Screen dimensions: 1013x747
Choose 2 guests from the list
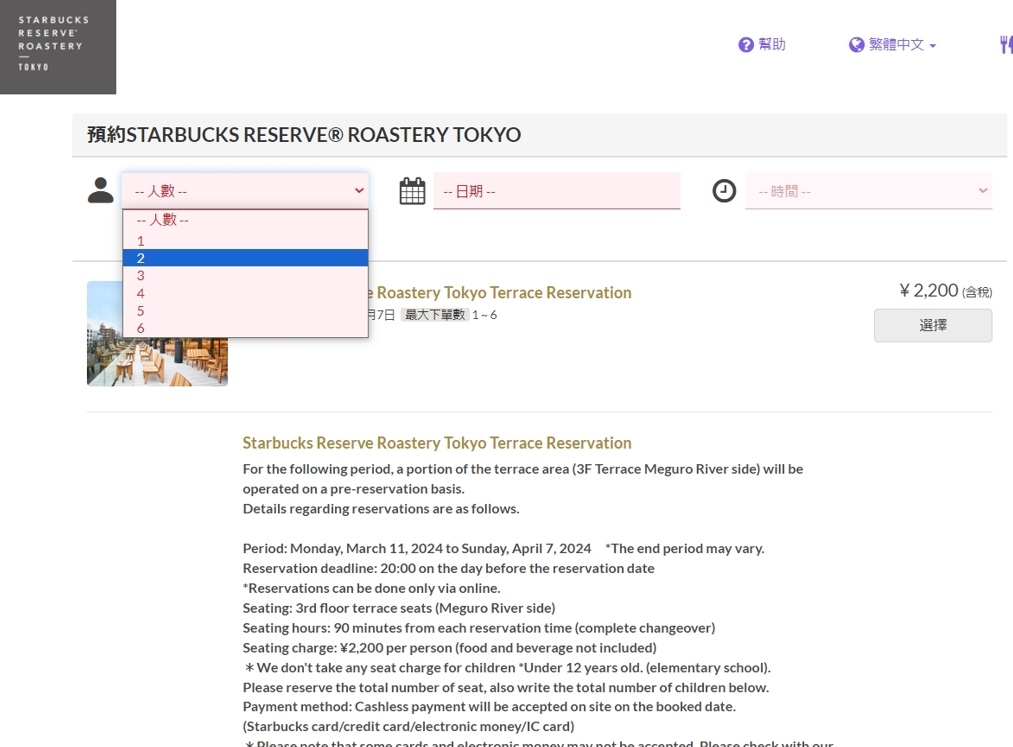click(x=245, y=258)
